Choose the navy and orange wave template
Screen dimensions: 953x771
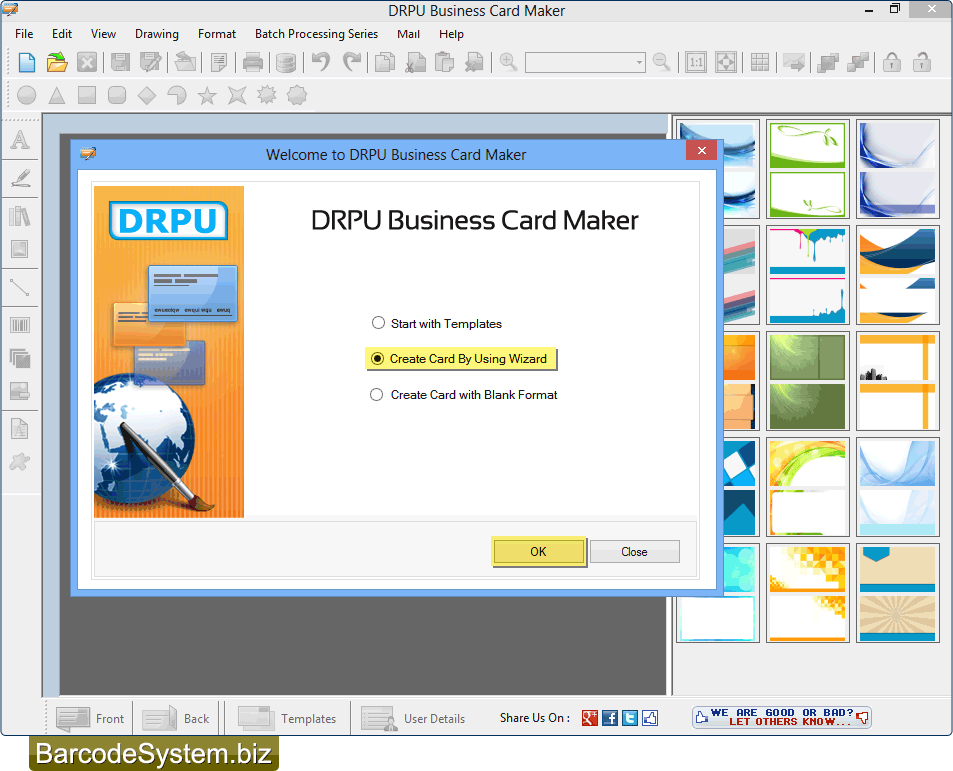coord(897,275)
